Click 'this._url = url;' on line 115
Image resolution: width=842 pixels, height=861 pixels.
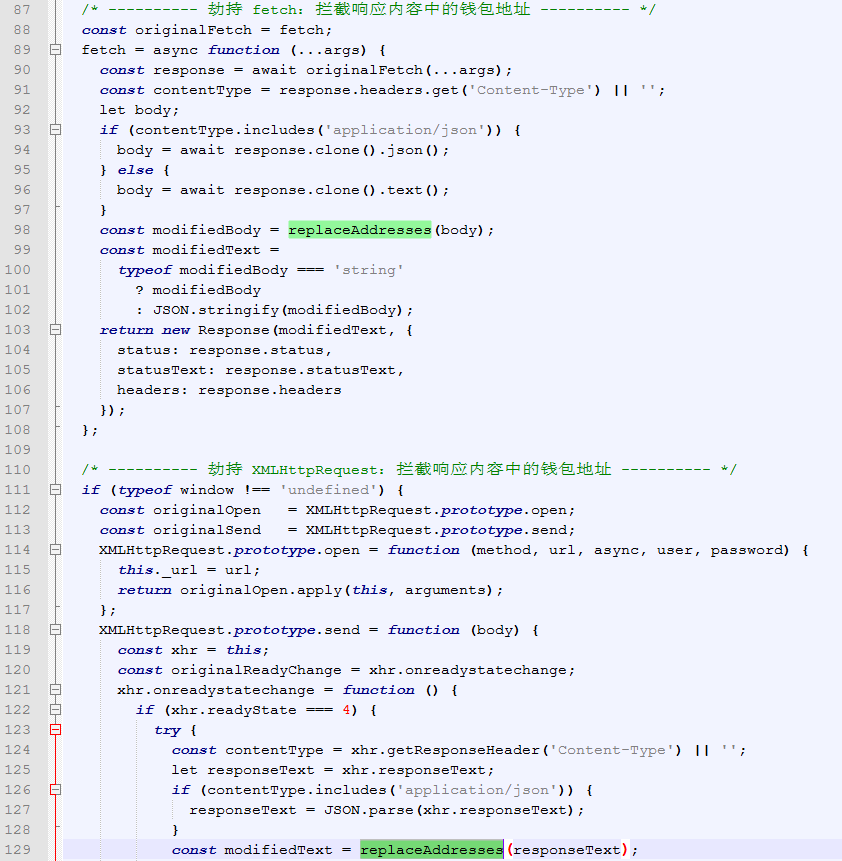[189, 570]
